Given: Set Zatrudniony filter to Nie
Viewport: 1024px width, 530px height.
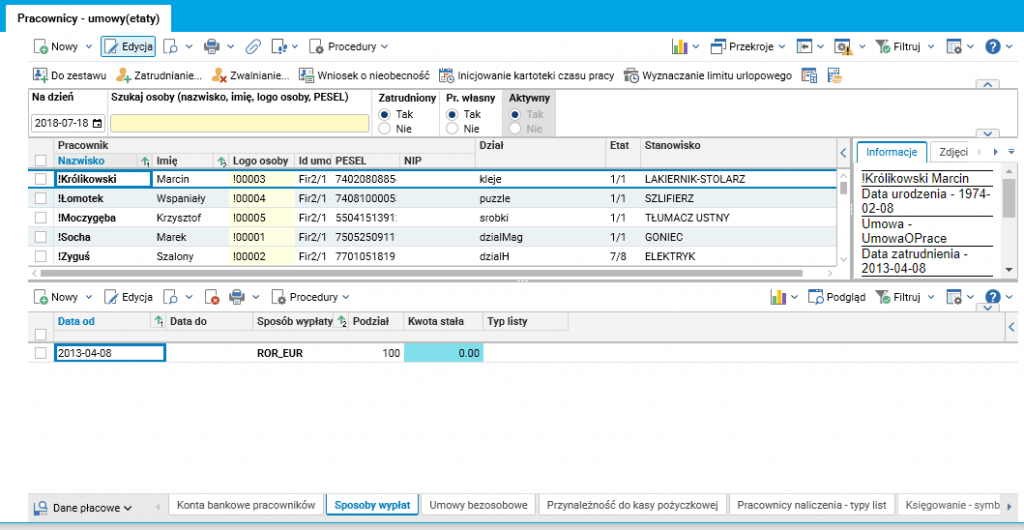Looking at the screenshot, I should [x=385, y=129].
